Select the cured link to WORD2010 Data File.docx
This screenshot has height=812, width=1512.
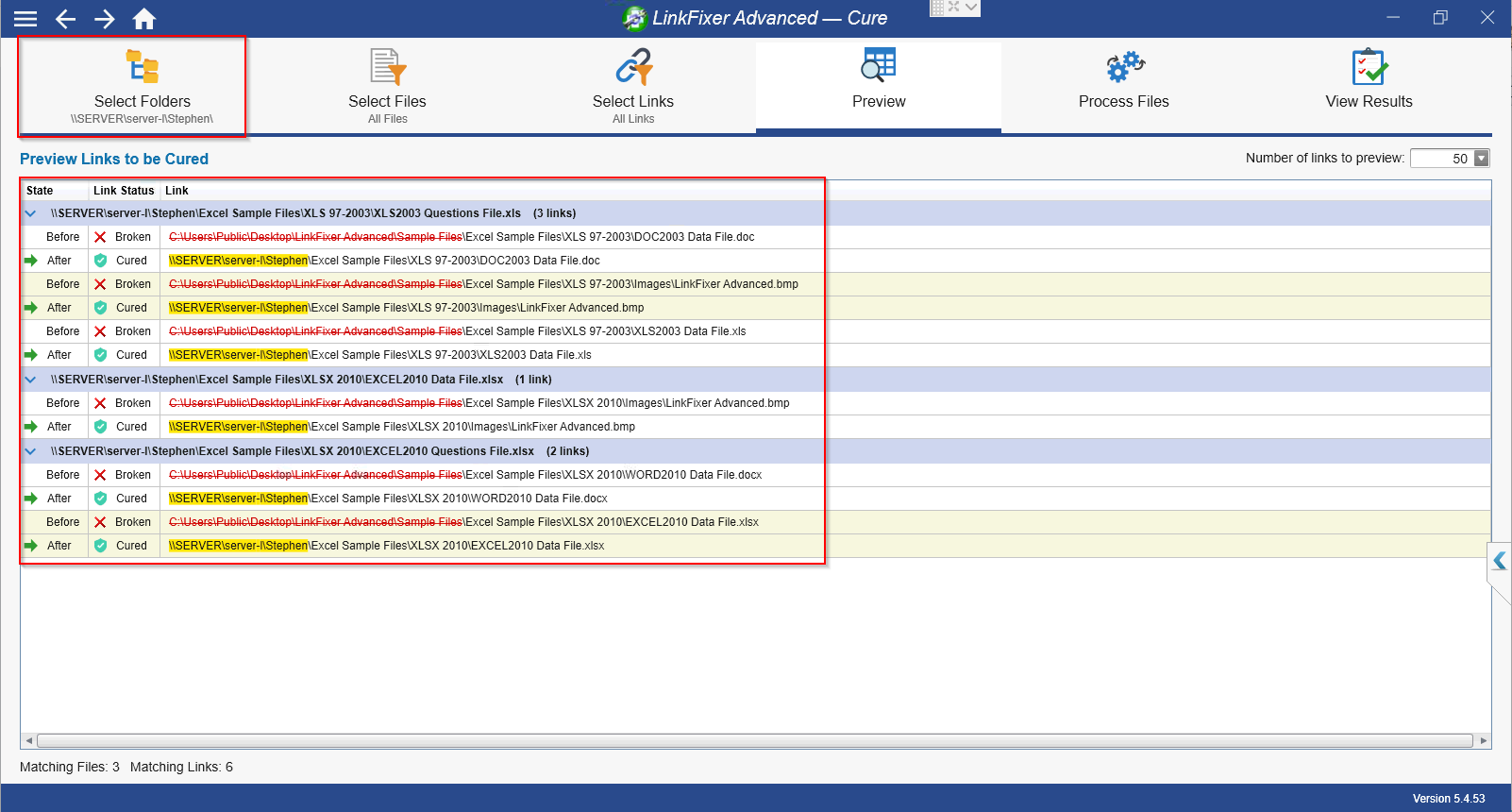pos(388,499)
